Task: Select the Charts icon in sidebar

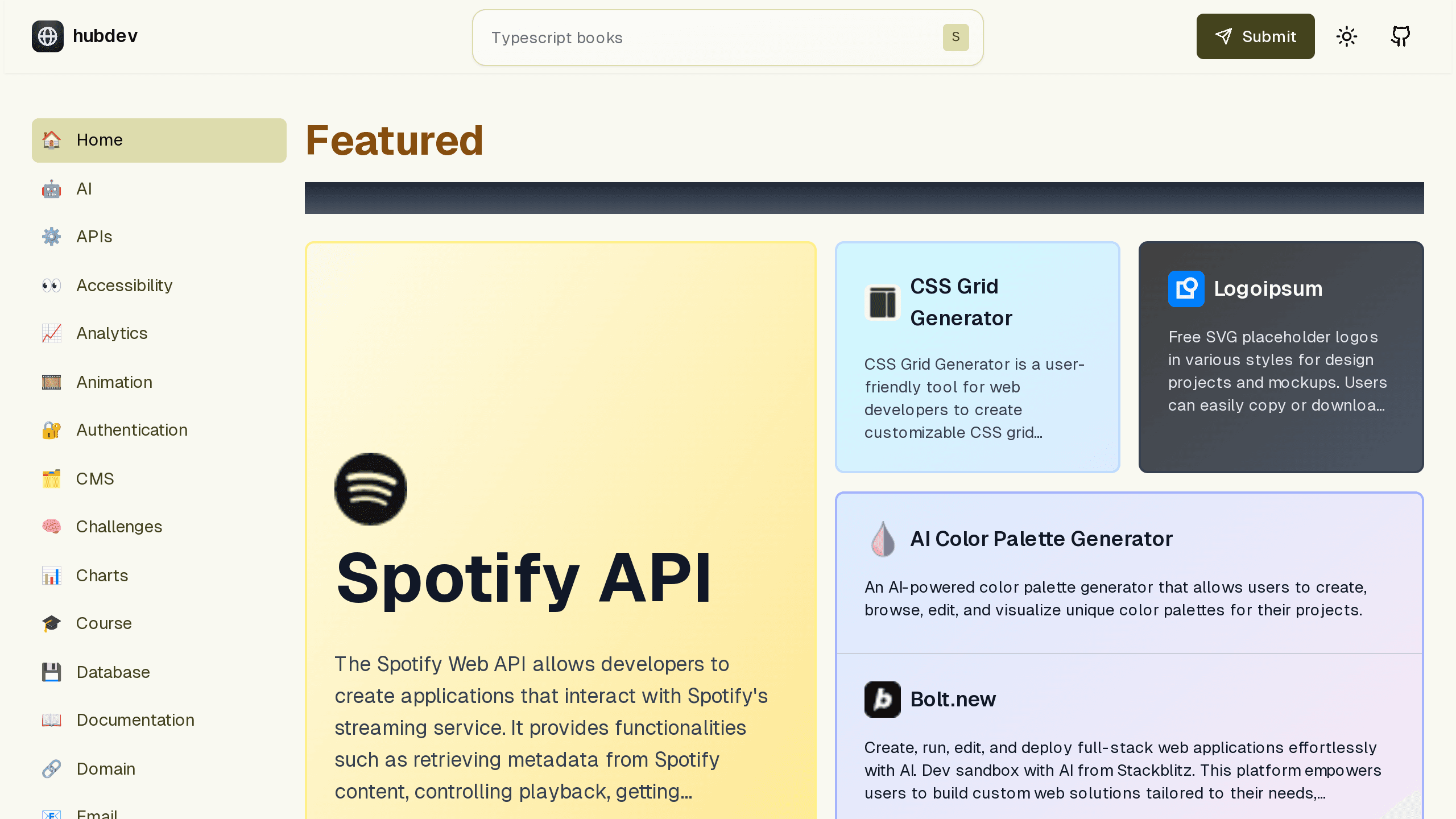Action: tap(51, 575)
